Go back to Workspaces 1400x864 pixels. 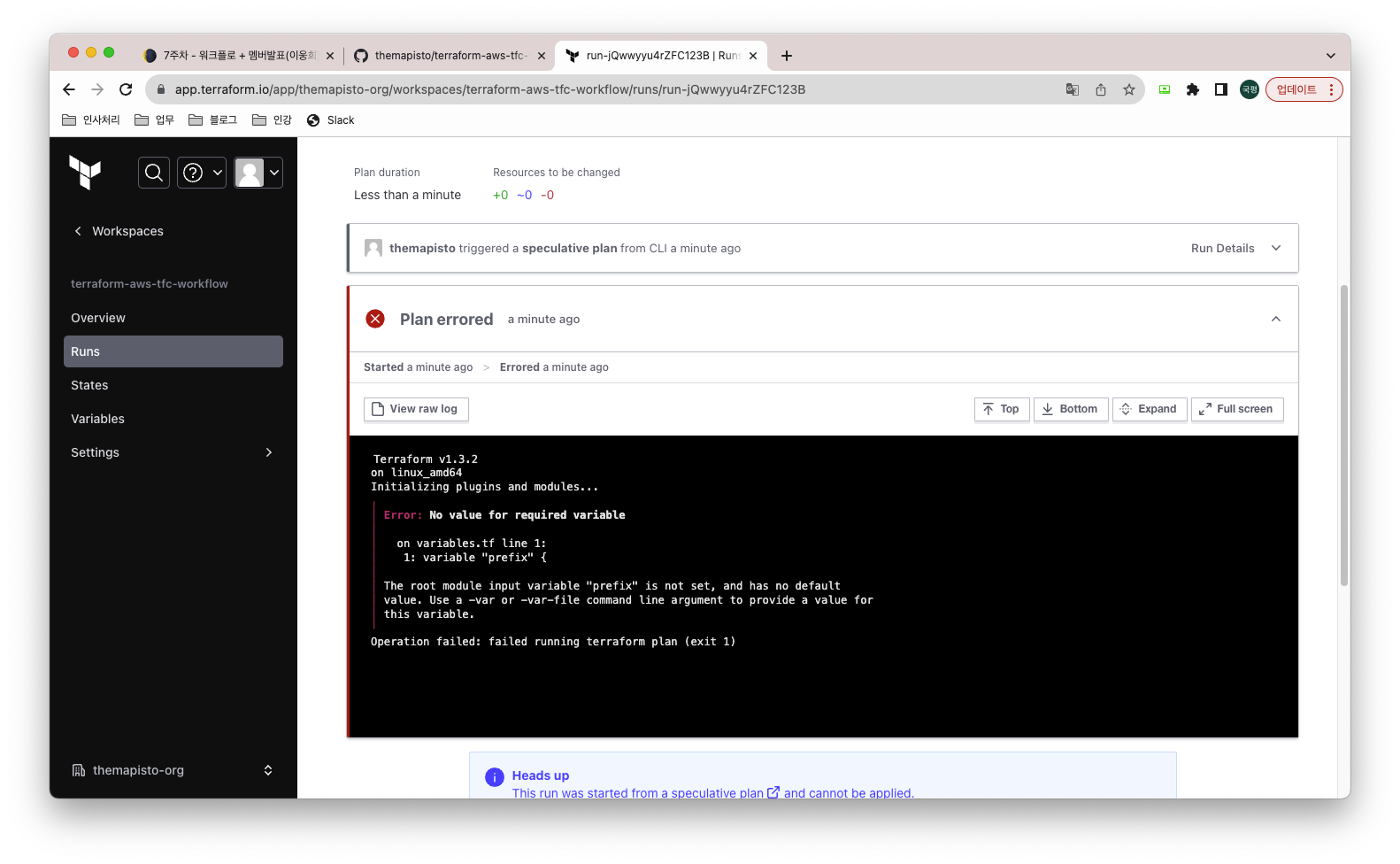click(119, 231)
